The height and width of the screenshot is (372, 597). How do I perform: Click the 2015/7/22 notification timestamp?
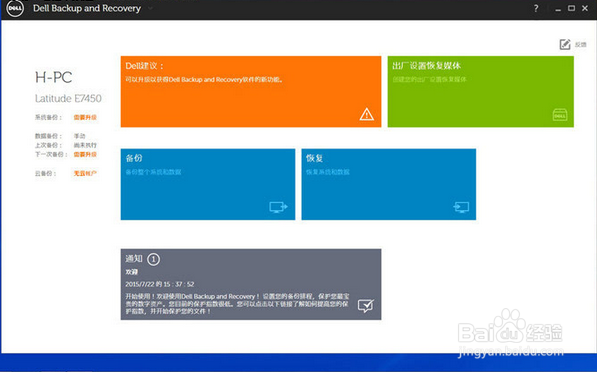(x=160, y=284)
